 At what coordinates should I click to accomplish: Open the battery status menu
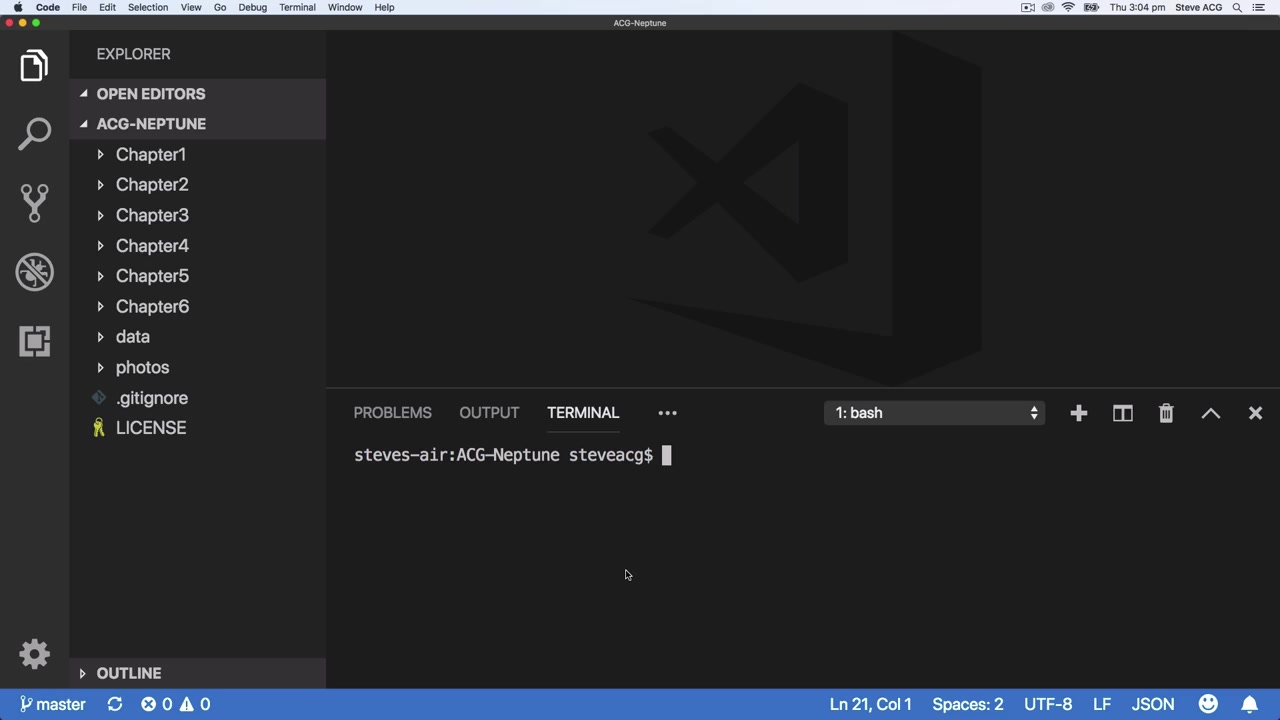[1091, 7]
